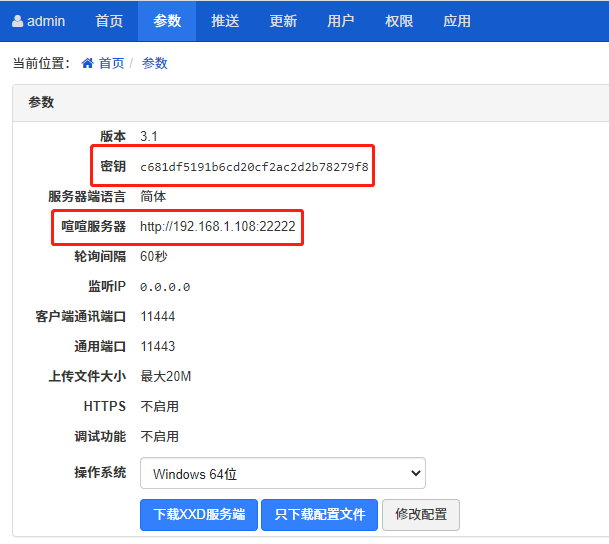Screen dimensions: 609x544
Task: Click the 修改配置 button
Action: [421, 515]
